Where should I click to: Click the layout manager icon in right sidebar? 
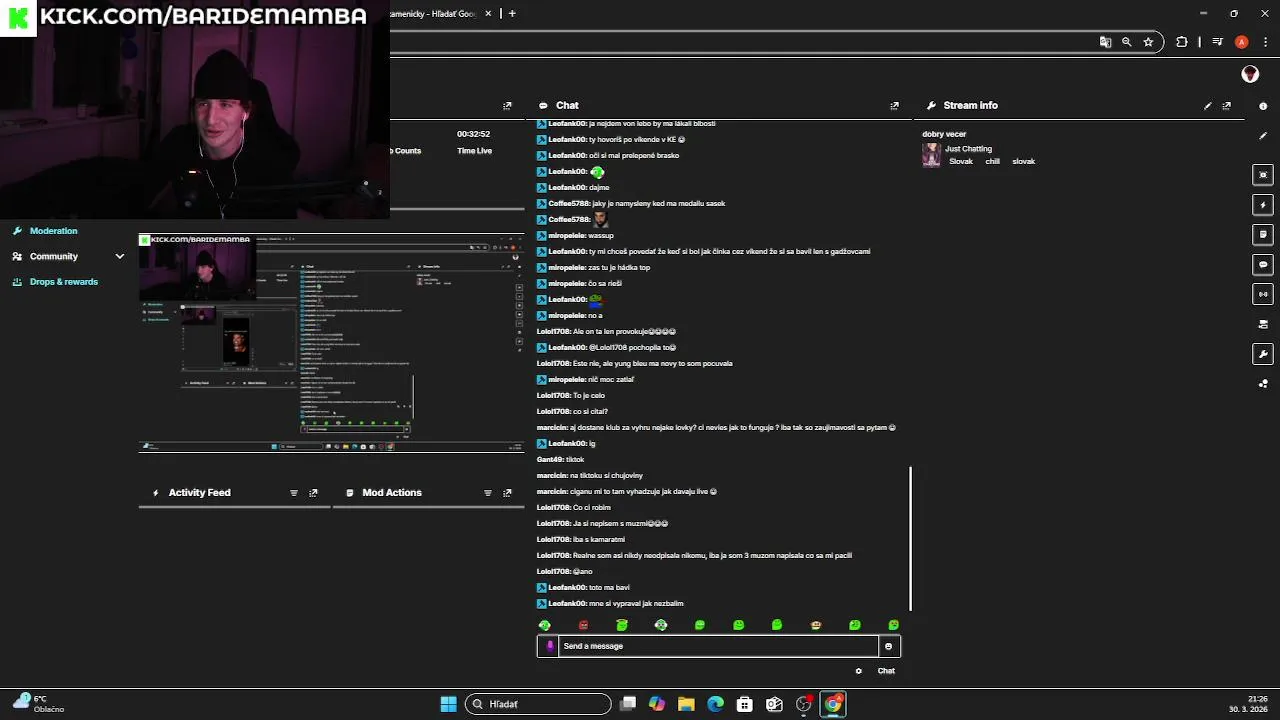(1263, 324)
